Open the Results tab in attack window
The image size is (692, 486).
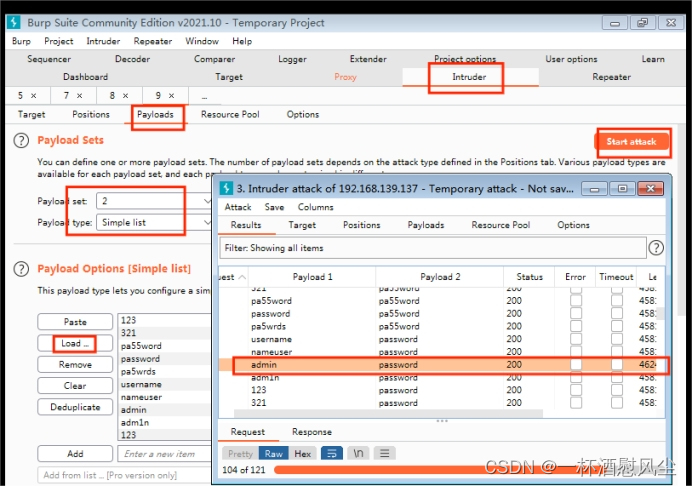(x=246, y=225)
